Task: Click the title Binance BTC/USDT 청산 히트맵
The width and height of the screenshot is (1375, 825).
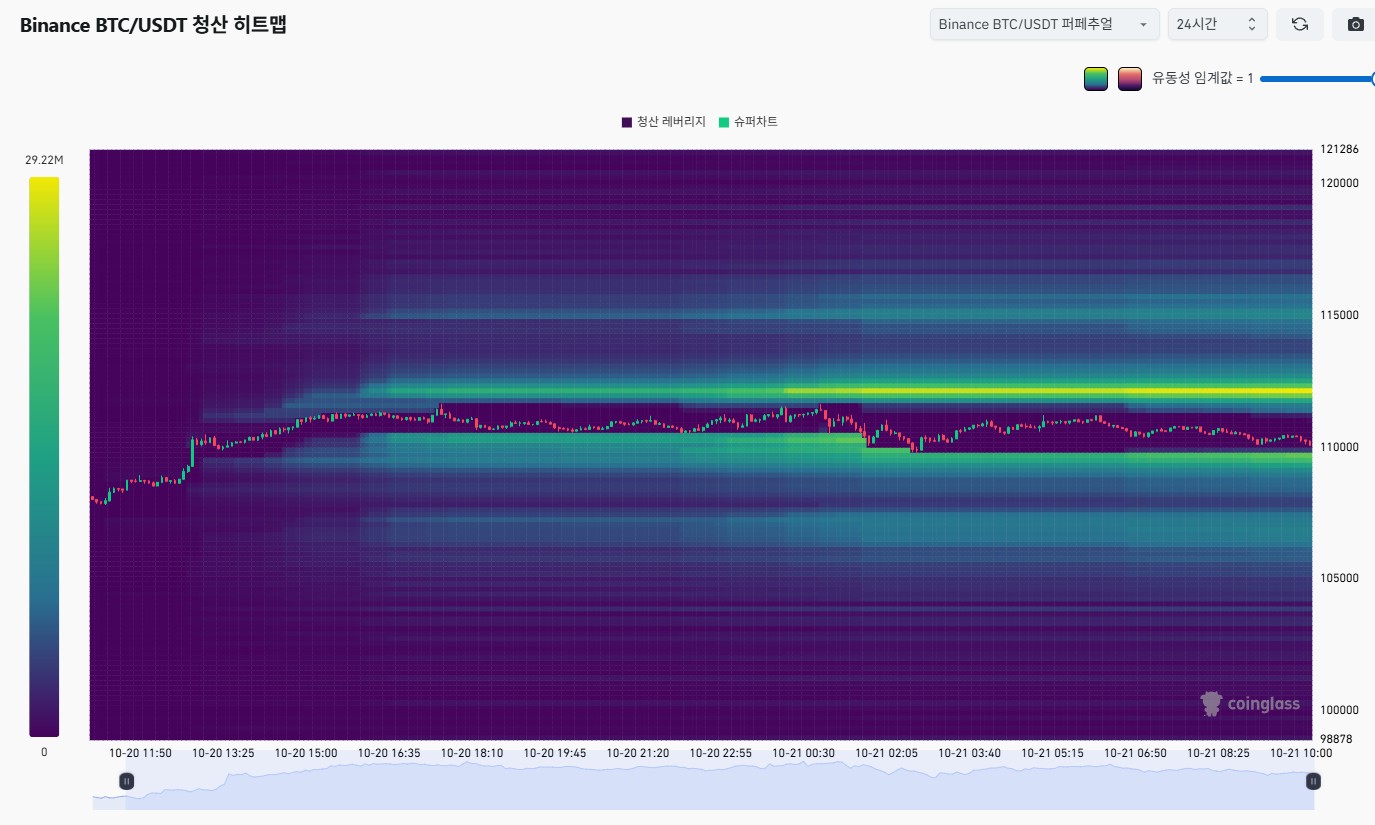Action: point(153,26)
